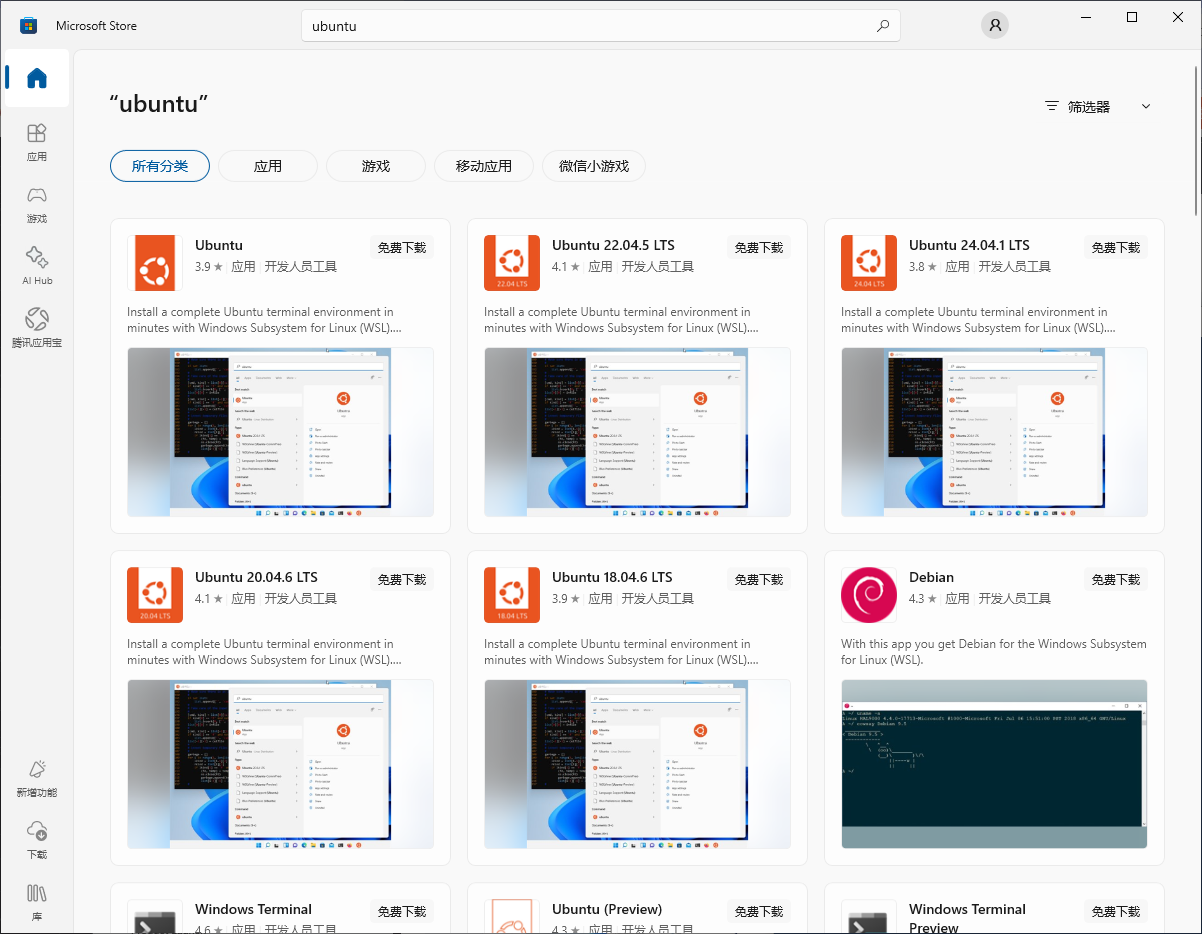Click the 4.3 star rating of Debian

(x=922, y=599)
